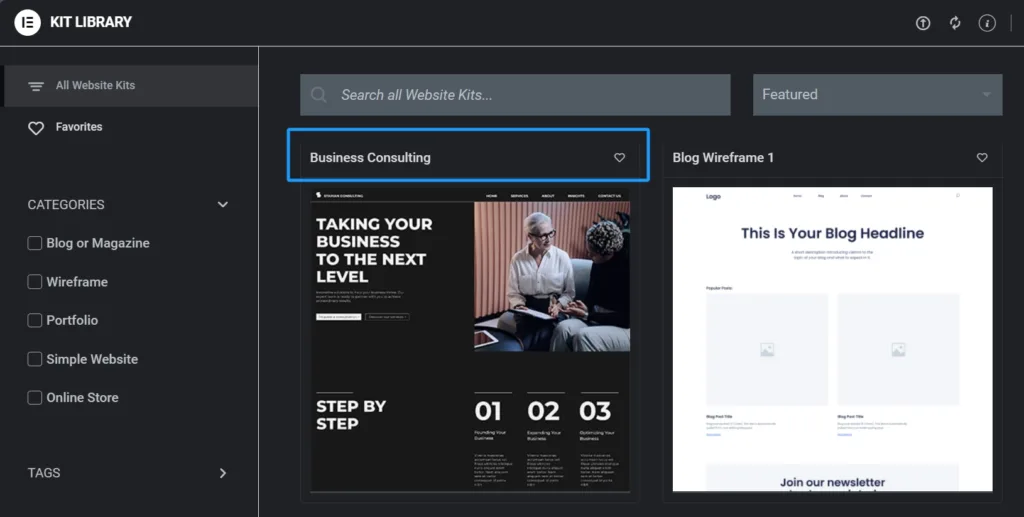Toggle the Online Store checkbox
The height and width of the screenshot is (517, 1024).
pyautogui.click(x=35, y=397)
